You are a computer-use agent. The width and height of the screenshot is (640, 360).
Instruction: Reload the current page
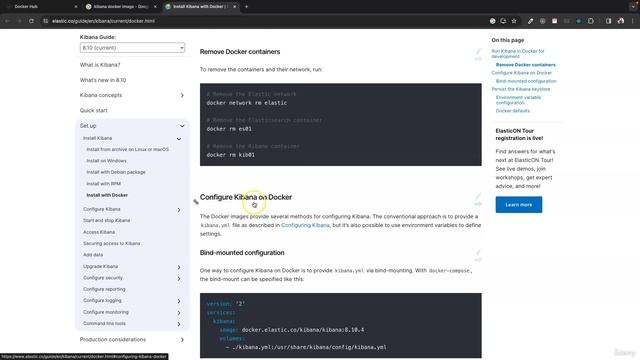pyautogui.click(x=31, y=21)
